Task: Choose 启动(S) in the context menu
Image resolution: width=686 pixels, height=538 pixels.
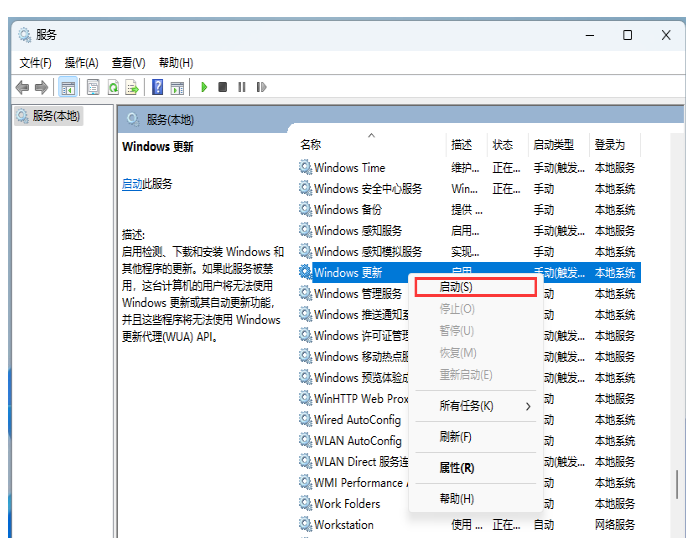Action: [x=476, y=287]
